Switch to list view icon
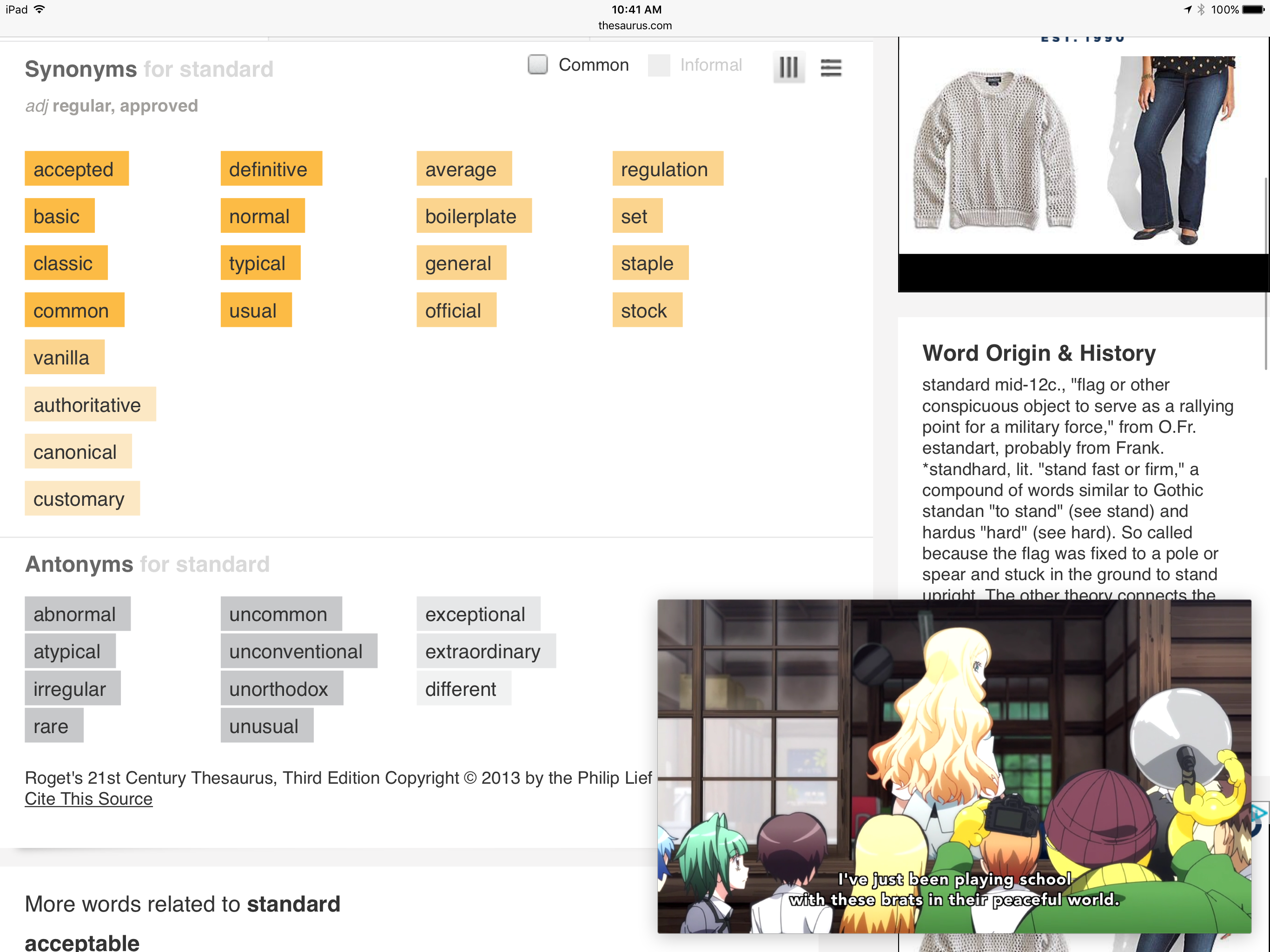Screen dimensions: 1270x952 point(830,67)
